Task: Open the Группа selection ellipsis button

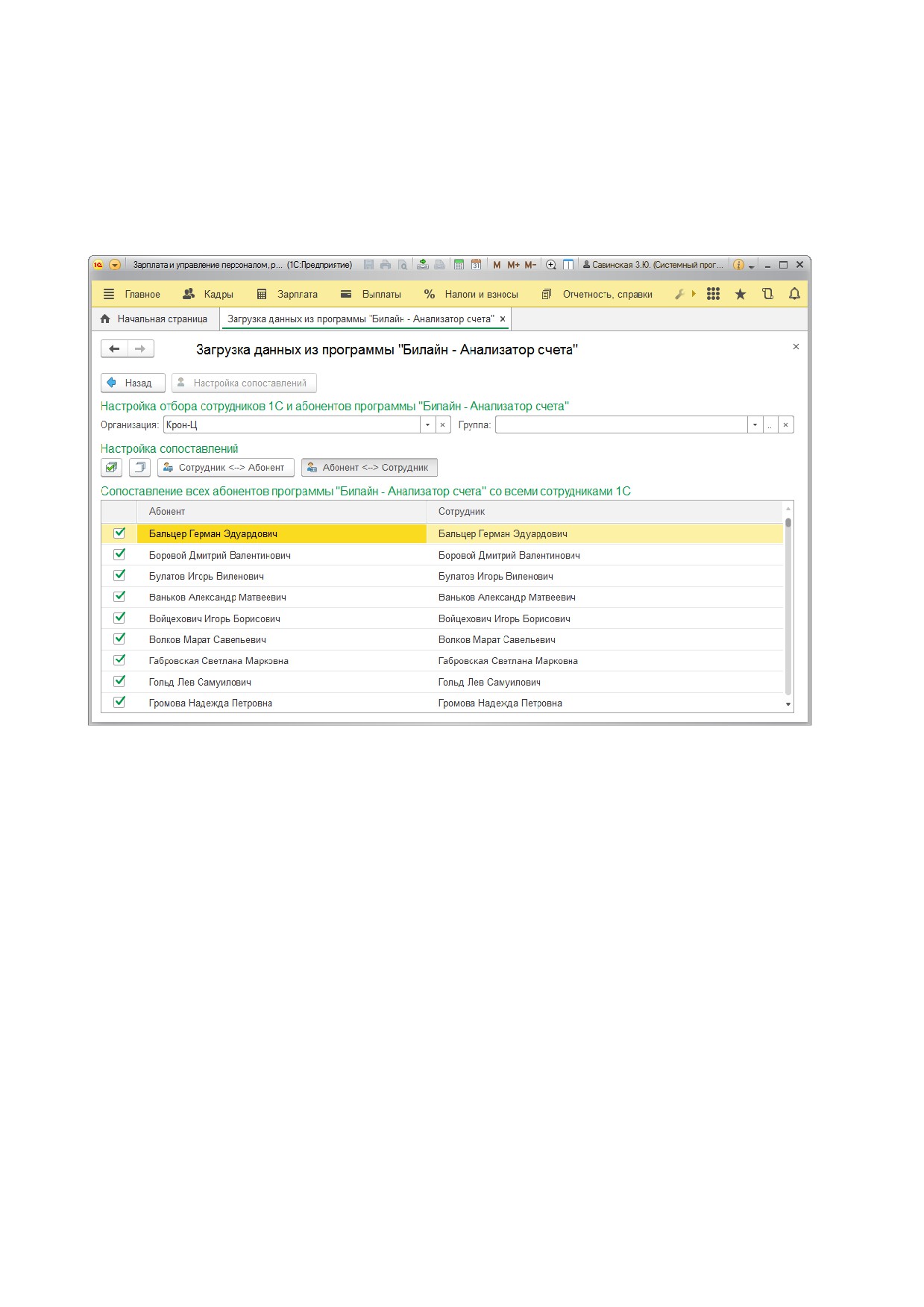Action: [770, 424]
